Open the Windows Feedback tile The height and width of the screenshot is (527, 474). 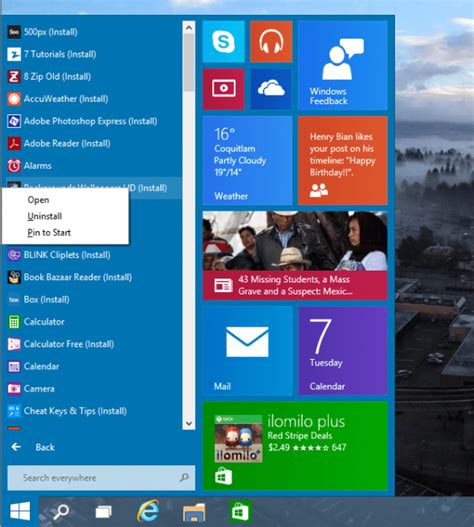pyautogui.click(x=343, y=65)
